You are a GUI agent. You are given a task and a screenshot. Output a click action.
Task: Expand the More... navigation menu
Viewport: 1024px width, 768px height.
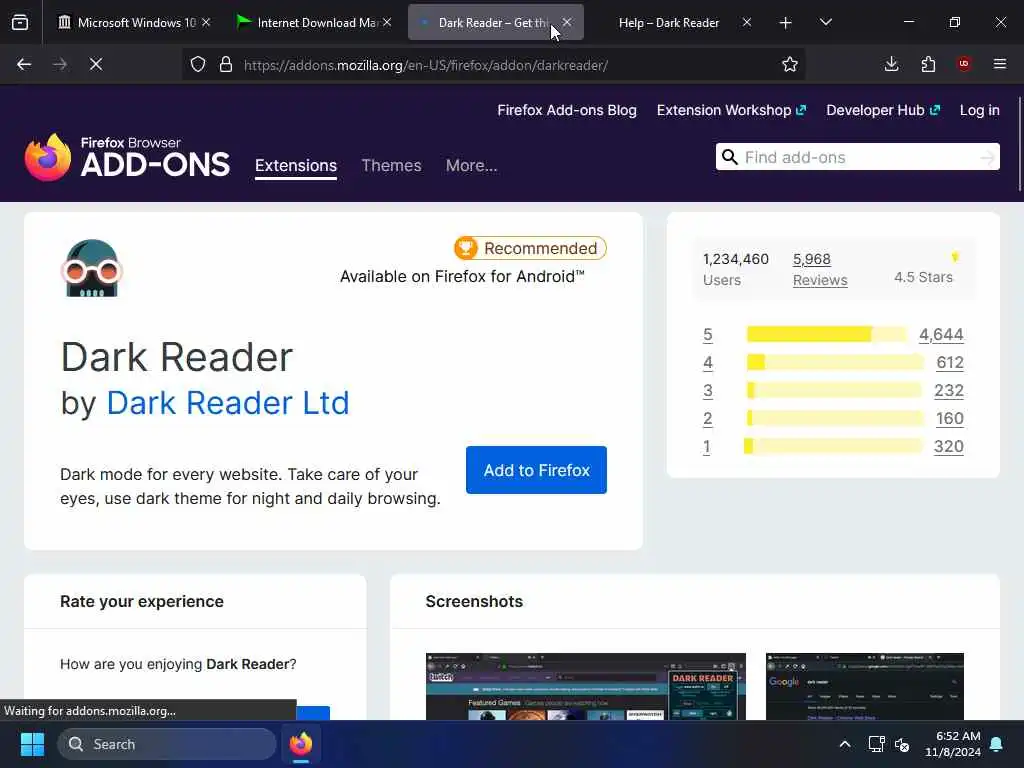pyautogui.click(x=472, y=166)
